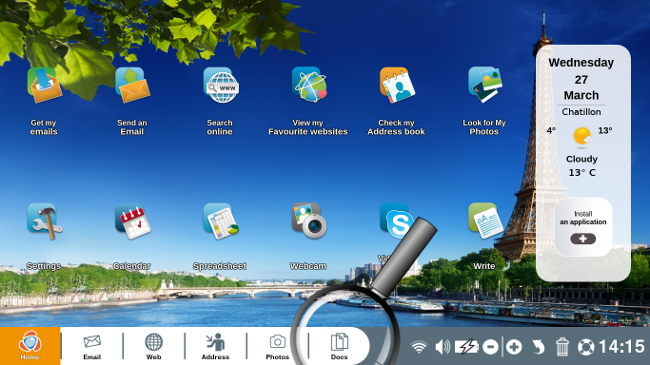Viewport: 650px width, 365px height.
Task: Click the partly cloudy weather icon
Action: 582,136
